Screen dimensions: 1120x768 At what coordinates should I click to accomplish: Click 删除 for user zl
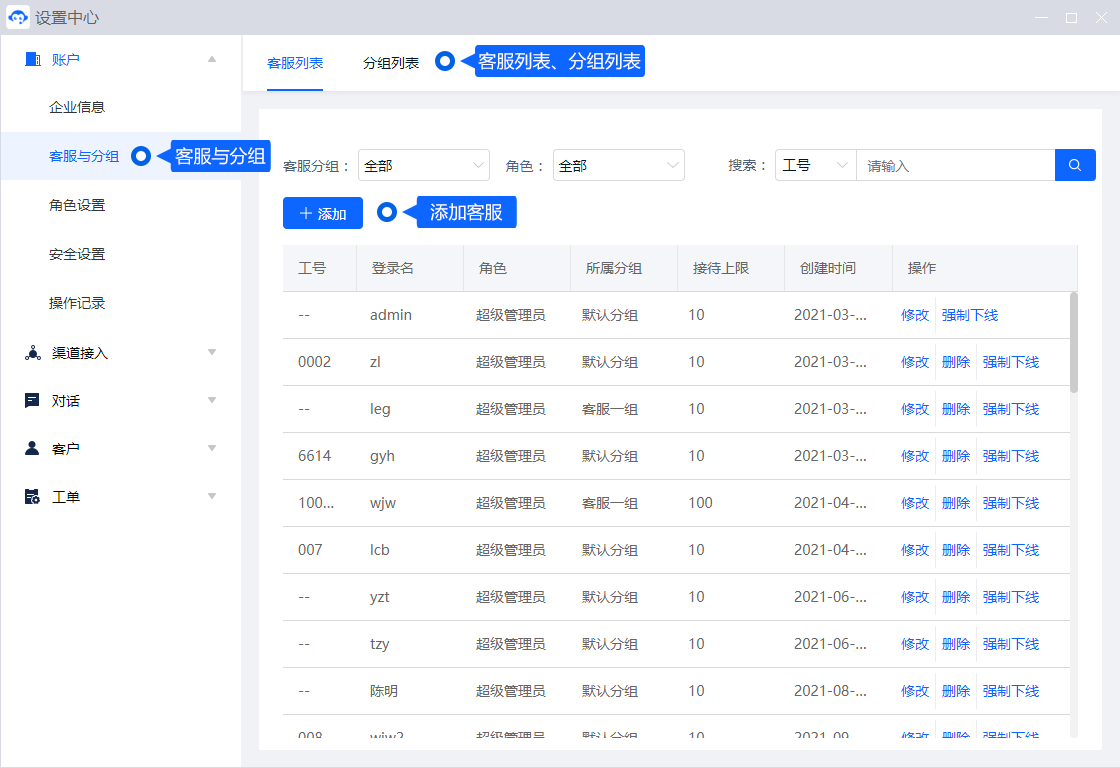956,362
